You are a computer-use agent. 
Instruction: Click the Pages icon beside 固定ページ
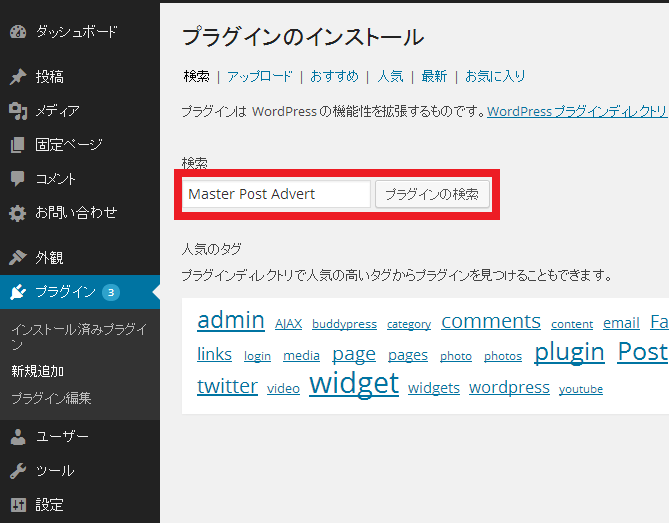tap(17, 145)
